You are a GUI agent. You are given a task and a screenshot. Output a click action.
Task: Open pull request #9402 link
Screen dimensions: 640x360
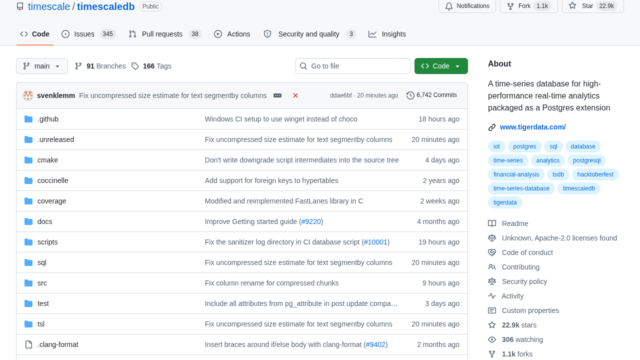(376, 344)
